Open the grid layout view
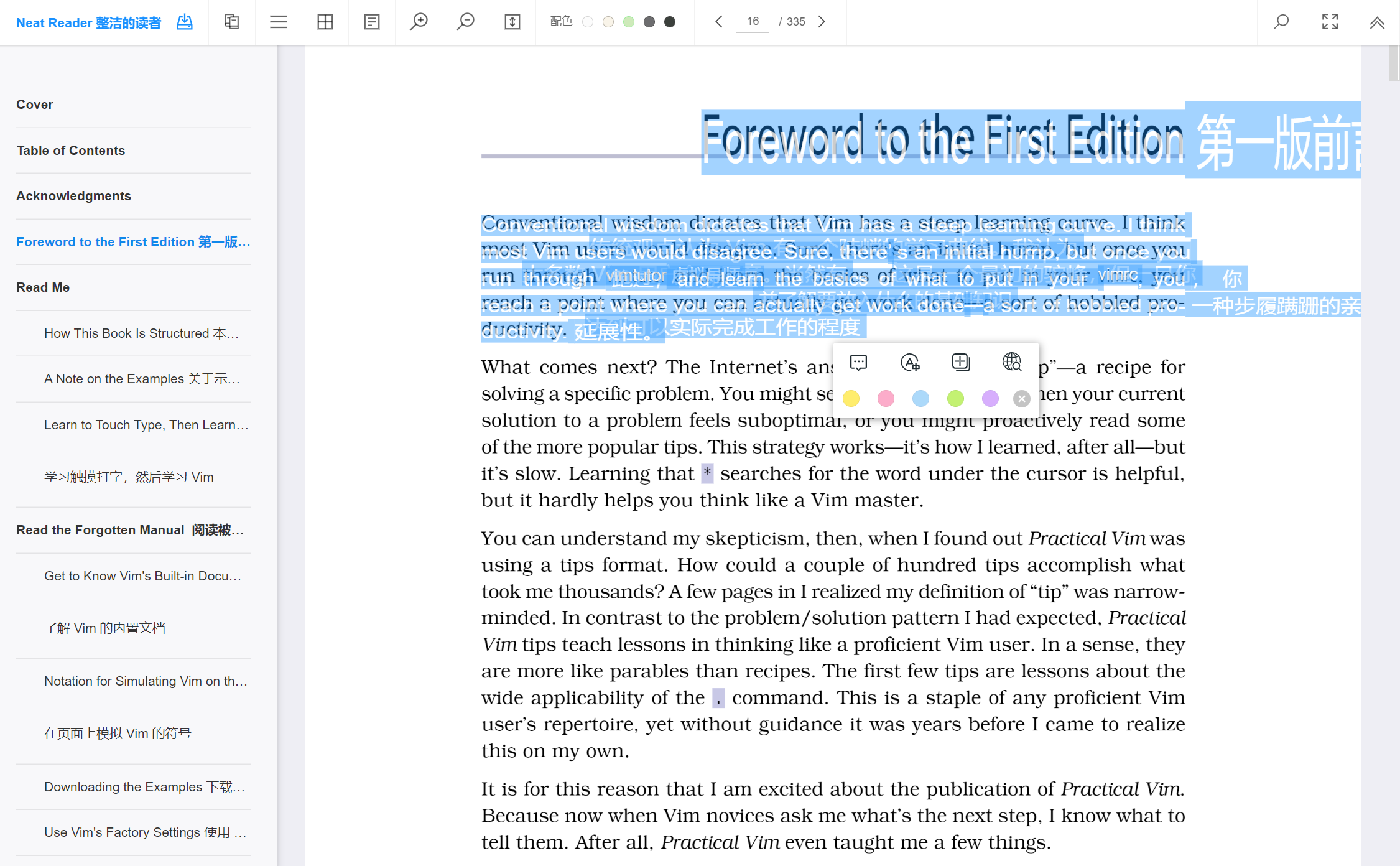 [325, 22]
